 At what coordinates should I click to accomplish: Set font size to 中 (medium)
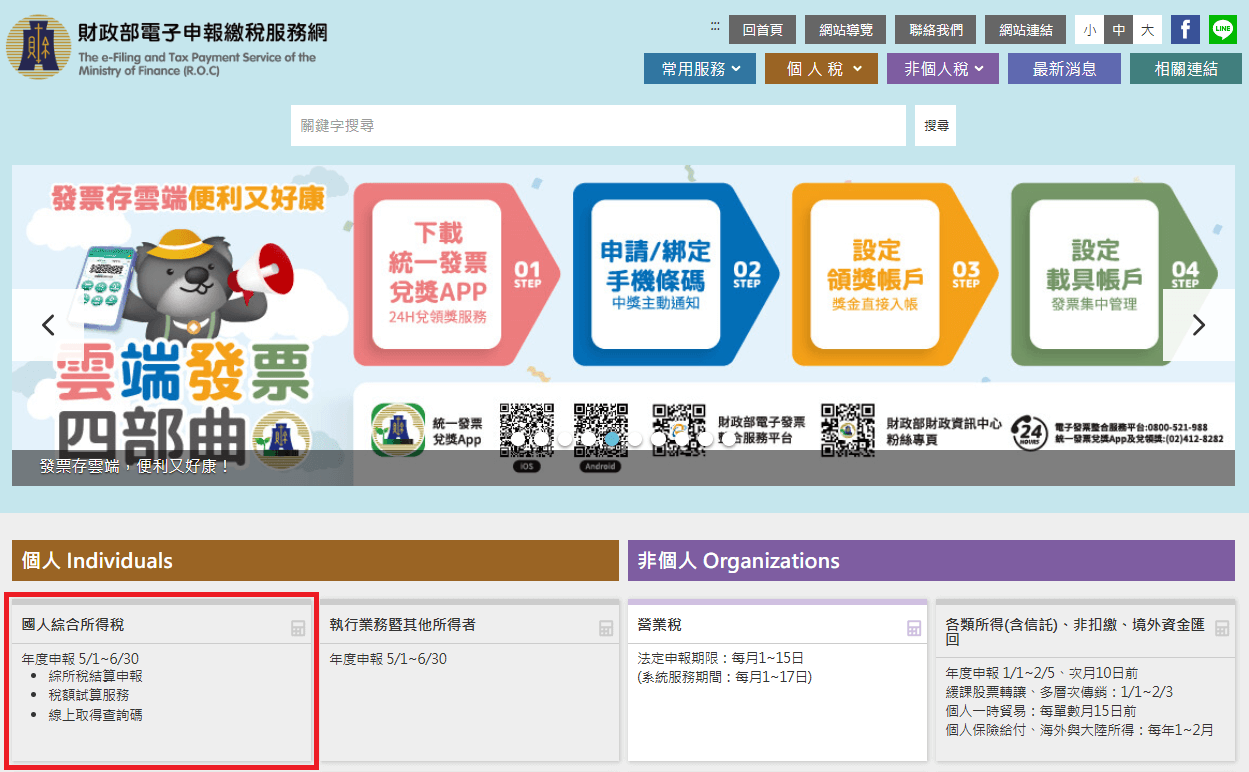tap(1119, 30)
